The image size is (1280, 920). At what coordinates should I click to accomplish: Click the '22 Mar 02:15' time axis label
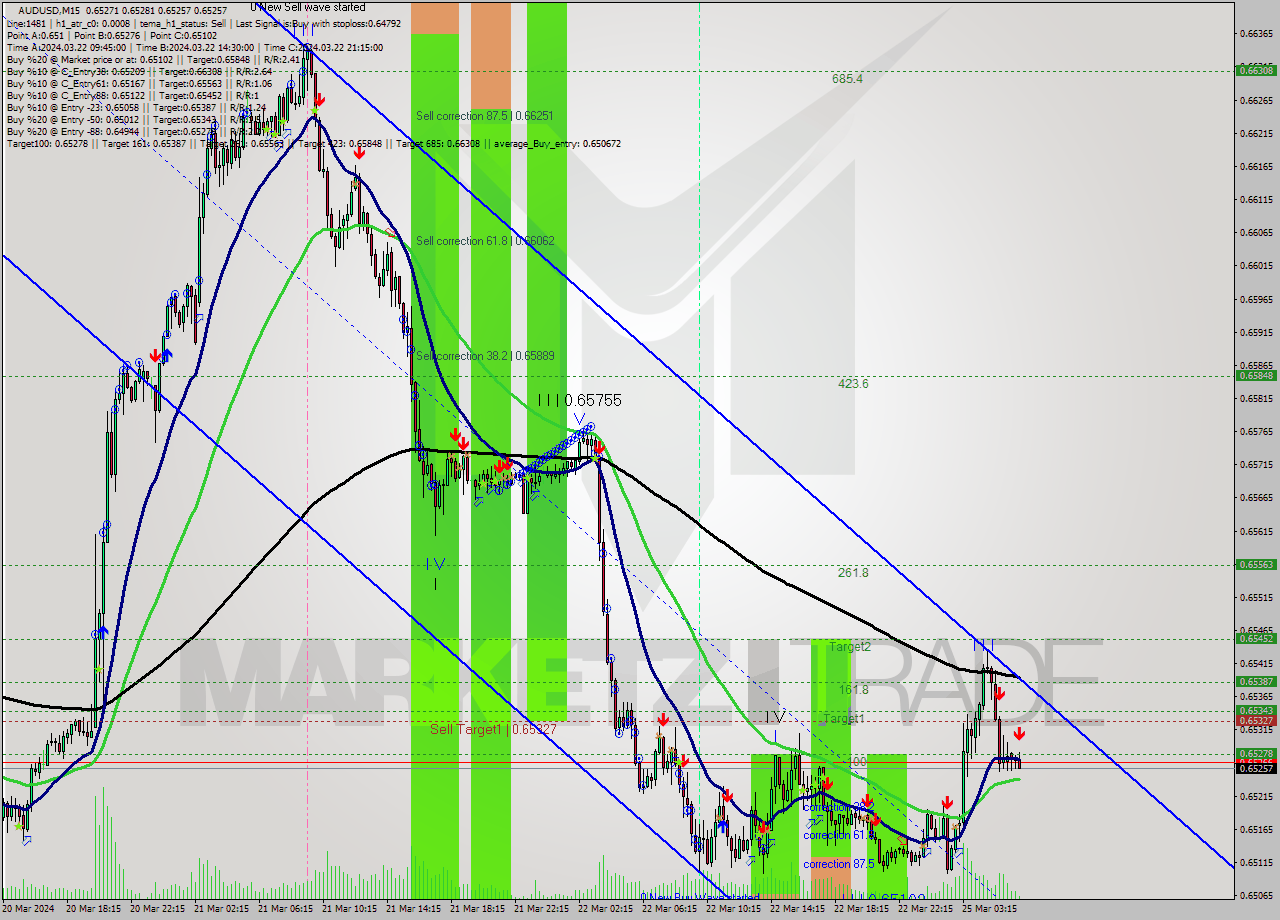pos(607,909)
